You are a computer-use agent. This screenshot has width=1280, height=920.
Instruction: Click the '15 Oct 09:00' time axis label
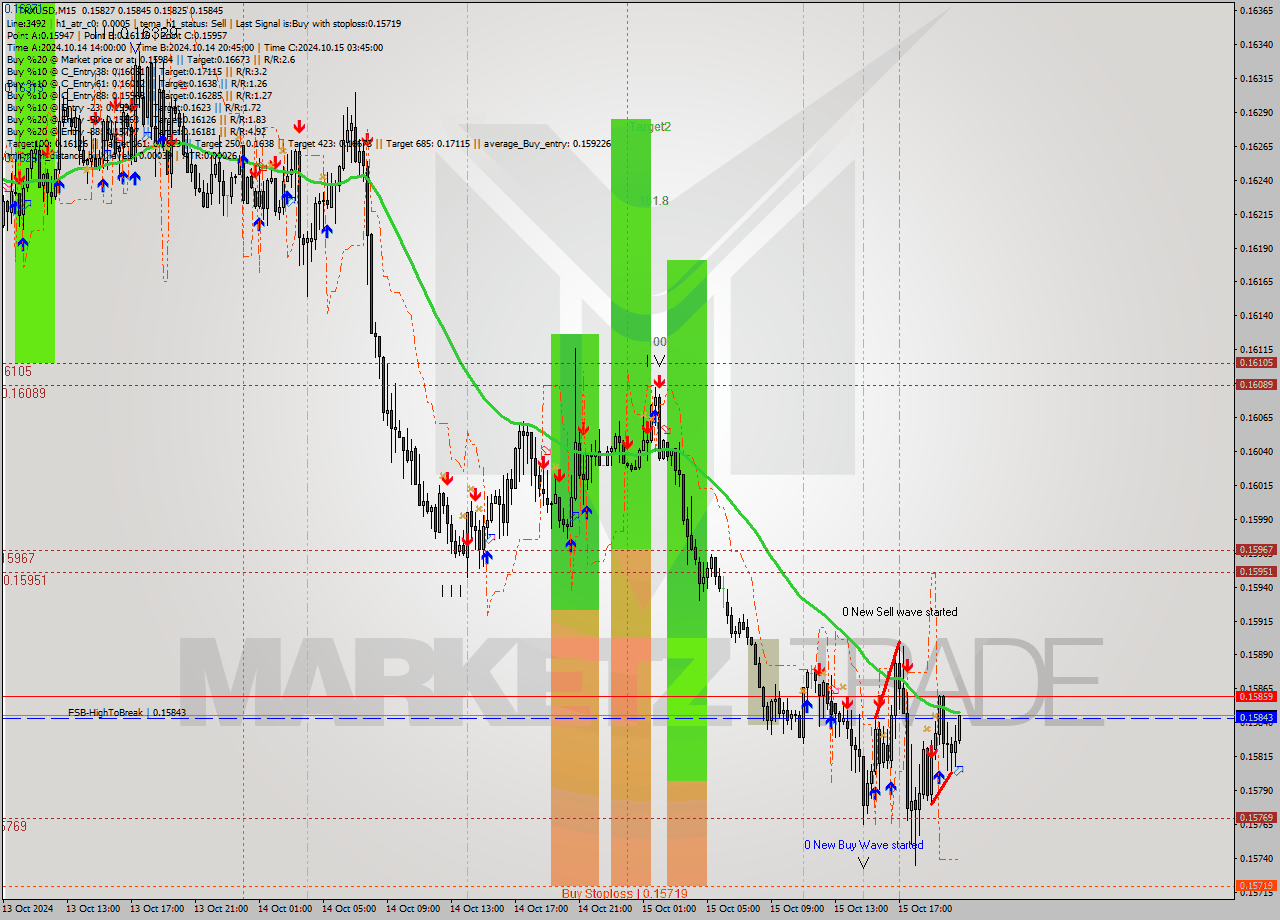point(797,909)
